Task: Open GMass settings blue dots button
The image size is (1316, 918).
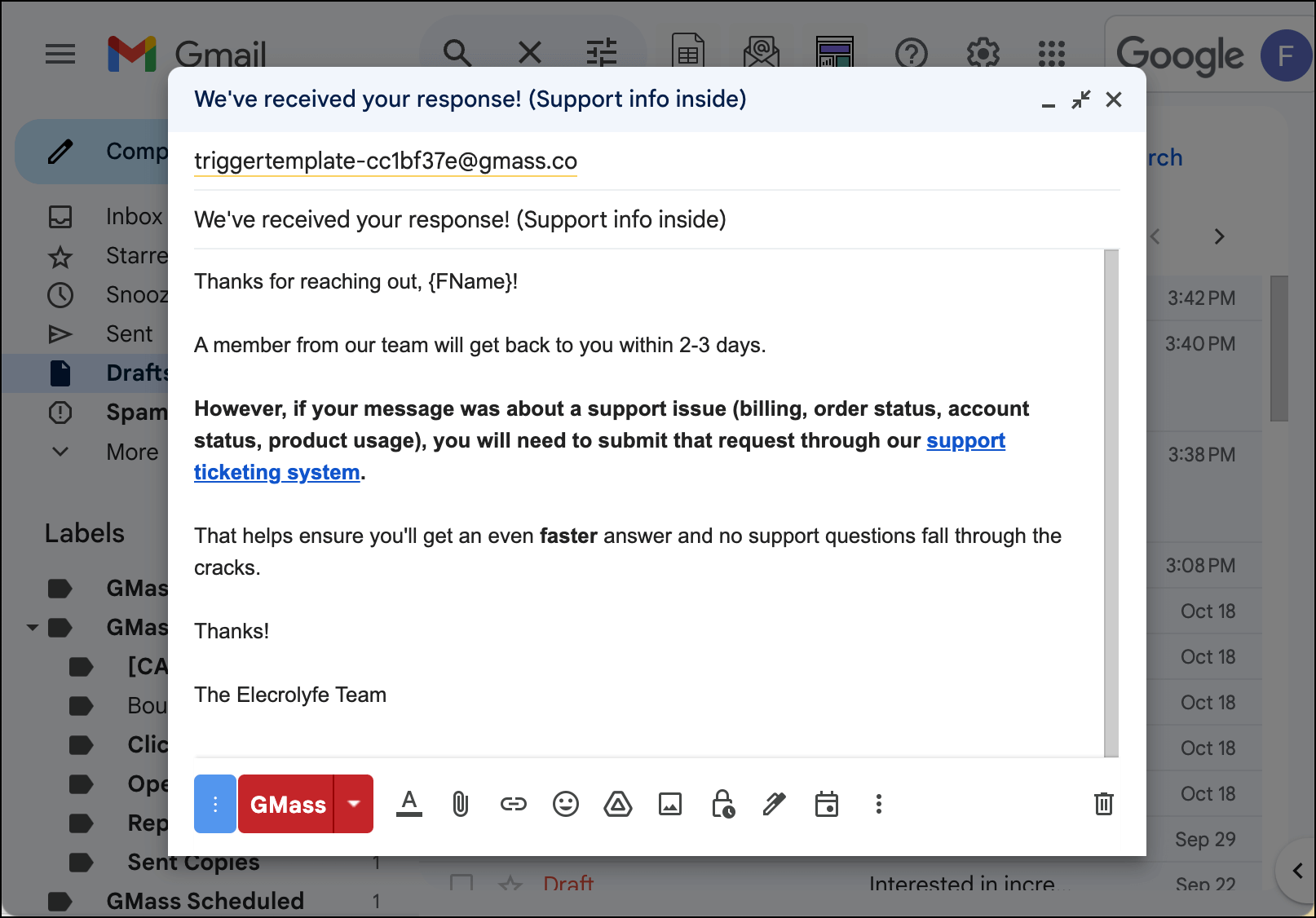Action: tap(215, 804)
